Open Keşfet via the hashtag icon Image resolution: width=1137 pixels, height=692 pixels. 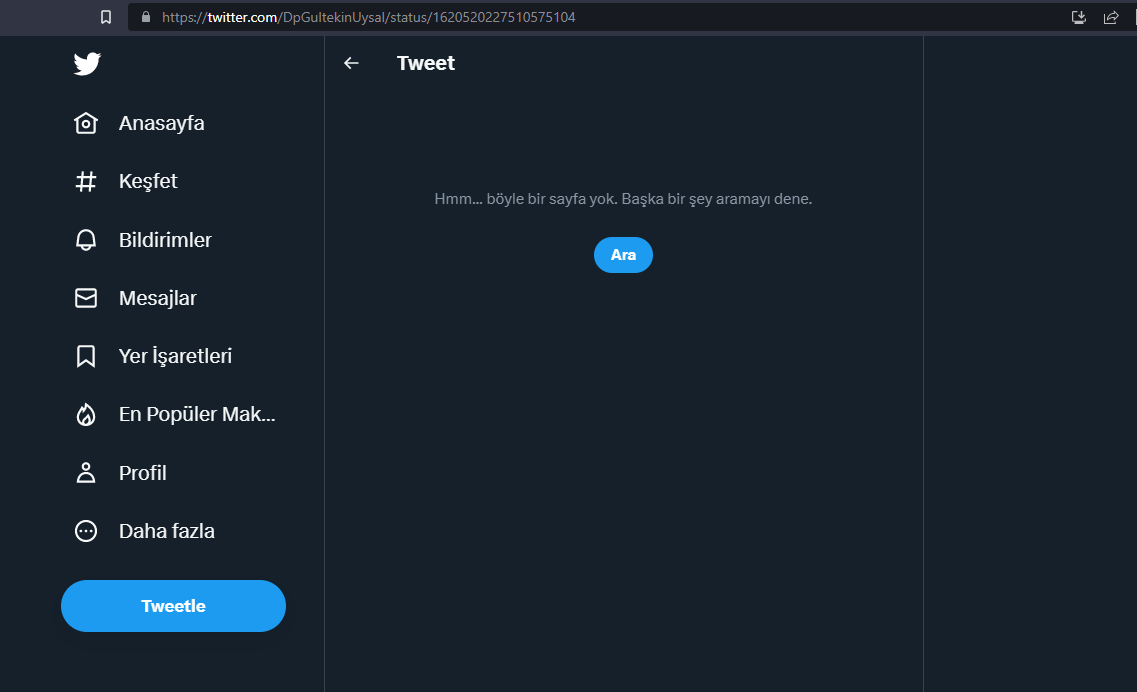pyautogui.click(x=86, y=181)
